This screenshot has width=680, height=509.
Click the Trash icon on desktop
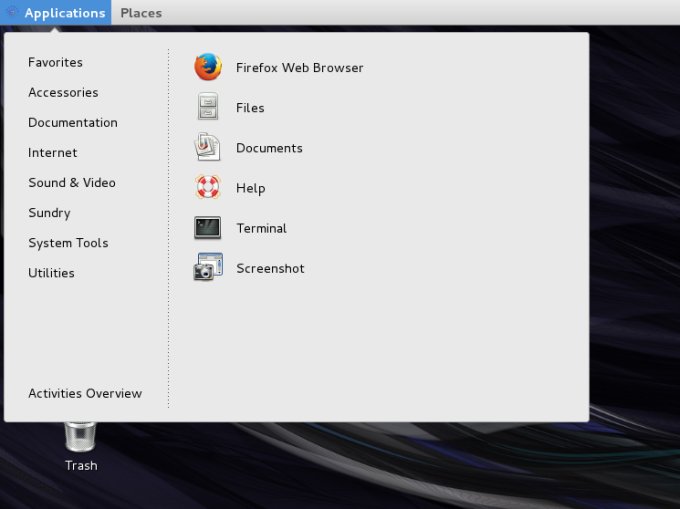(81, 437)
